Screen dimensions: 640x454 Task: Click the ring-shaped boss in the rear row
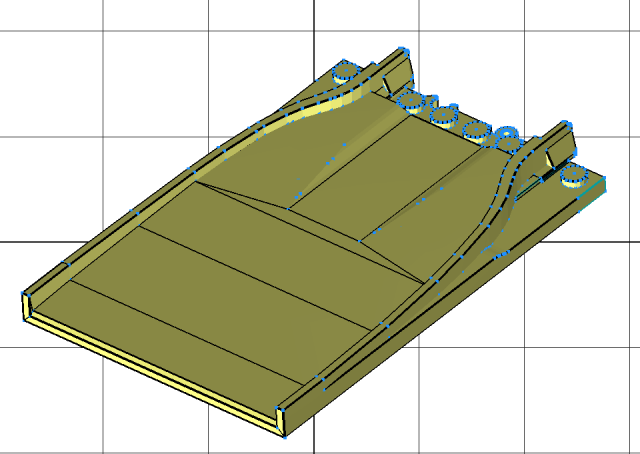pyautogui.click(x=507, y=136)
